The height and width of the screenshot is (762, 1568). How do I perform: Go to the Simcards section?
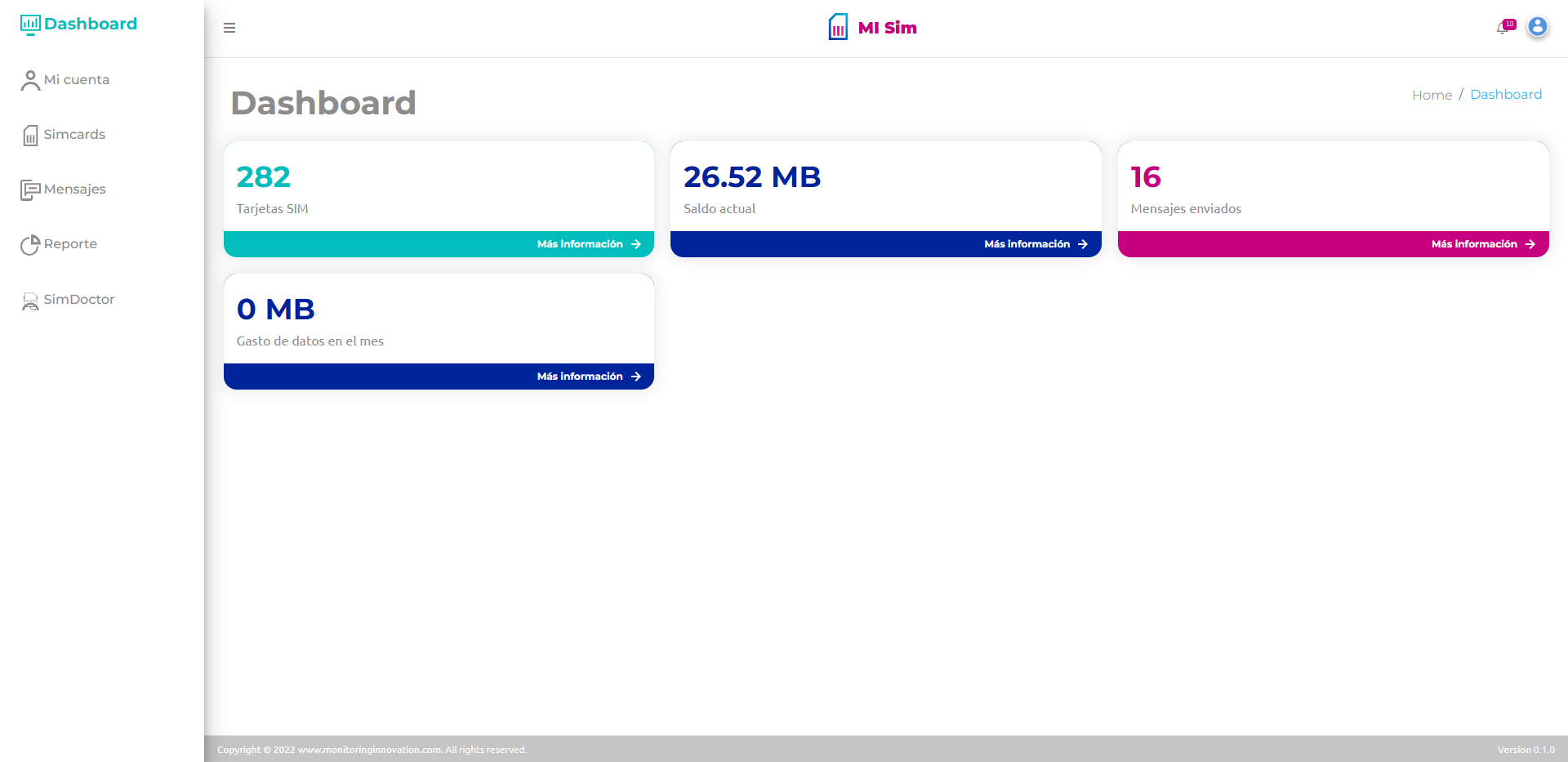tap(74, 134)
